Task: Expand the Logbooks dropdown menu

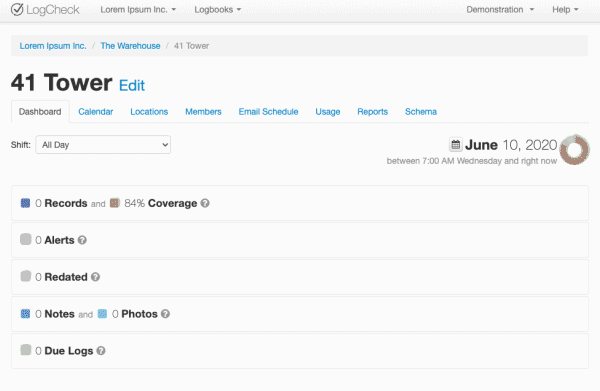Action: tap(218, 10)
